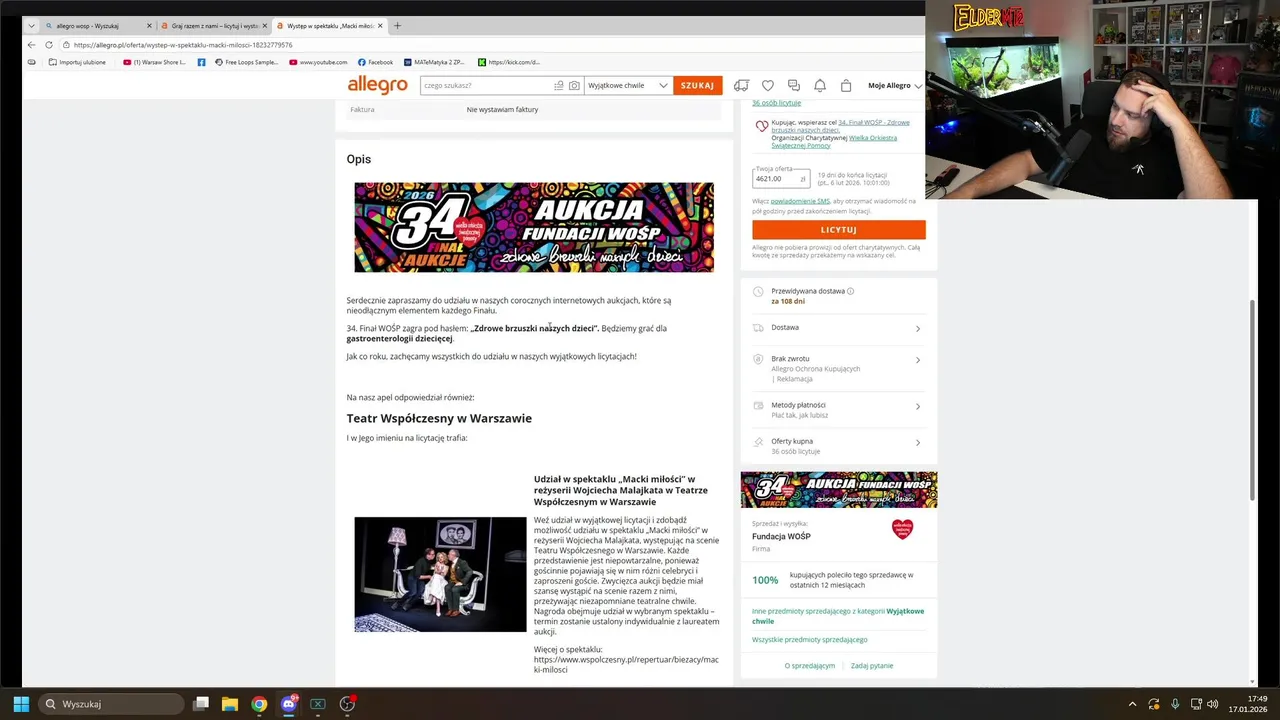The height and width of the screenshot is (720, 1280).
Task: Open File Explorer from the taskbar
Action: (x=229, y=704)
